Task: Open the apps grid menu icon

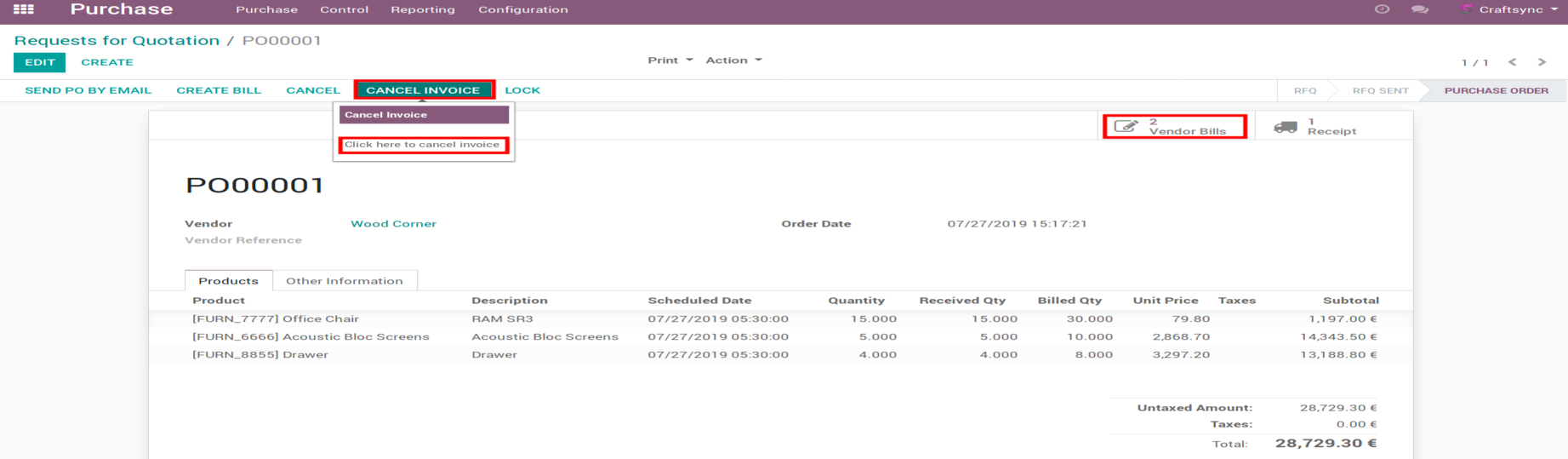Action: point(24,9)
